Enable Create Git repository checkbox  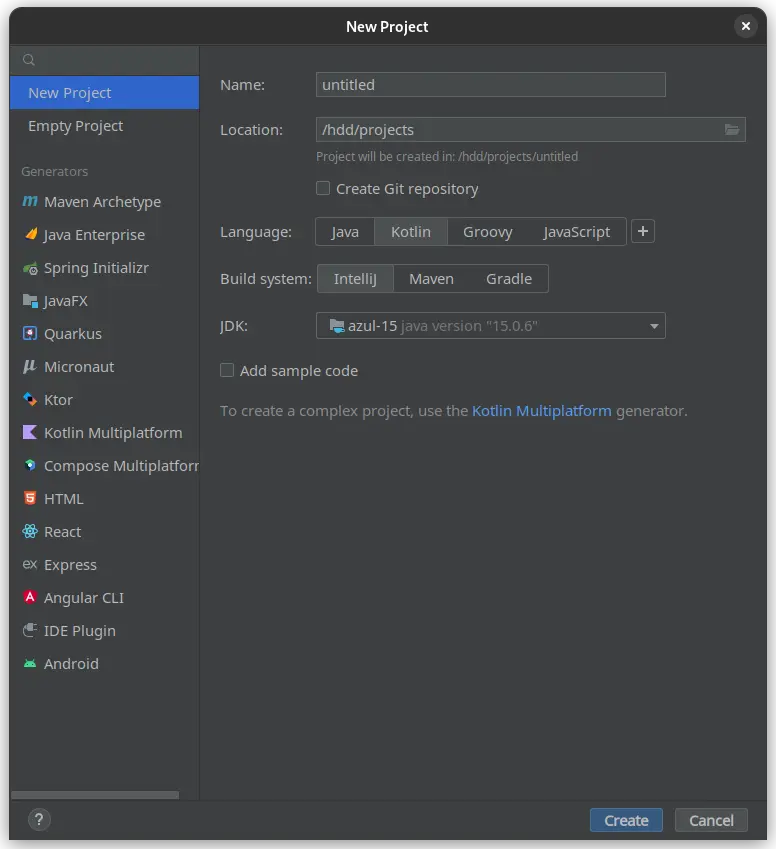323,188
